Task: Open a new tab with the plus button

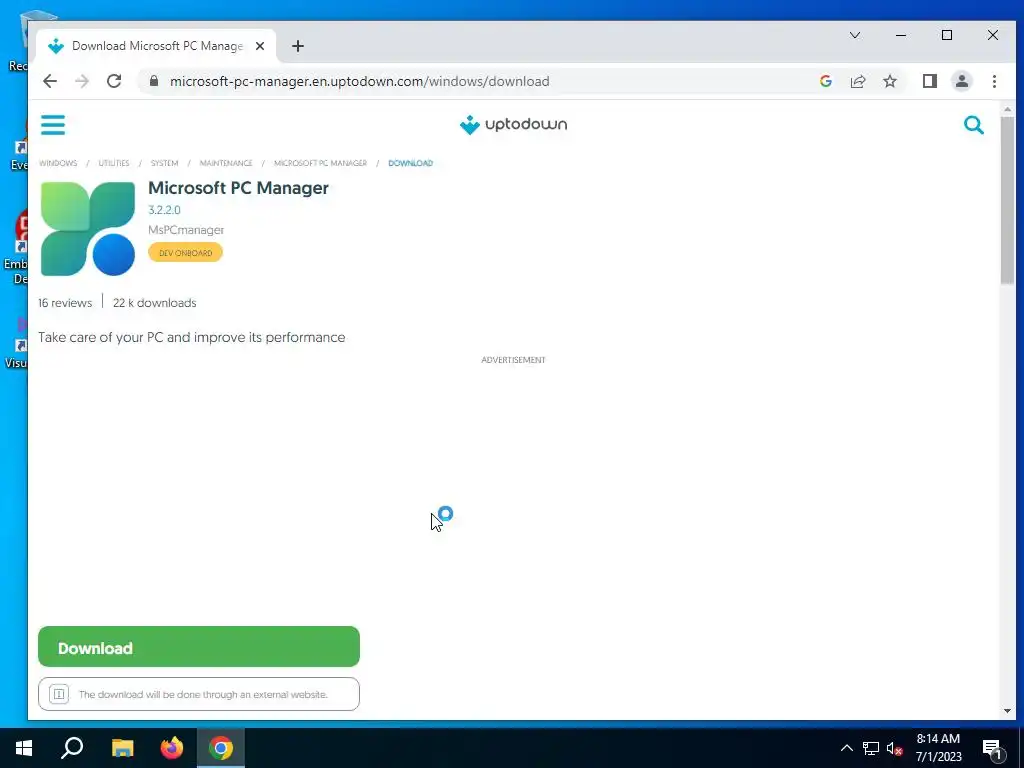Action: (x=298, y=46)
